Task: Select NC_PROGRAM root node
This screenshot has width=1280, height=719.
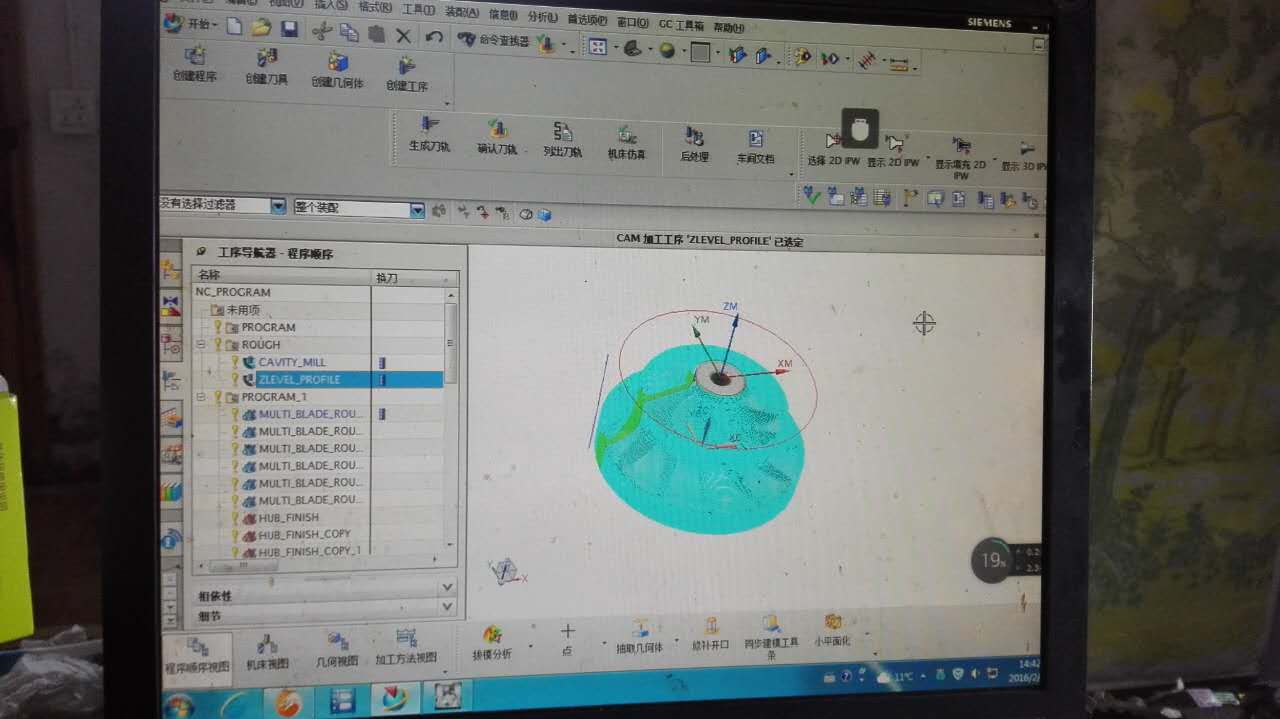Action: pos(233,292)
